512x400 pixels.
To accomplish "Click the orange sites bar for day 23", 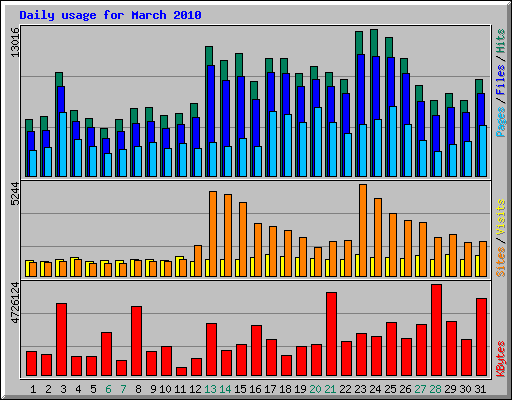I will [363, 230].
